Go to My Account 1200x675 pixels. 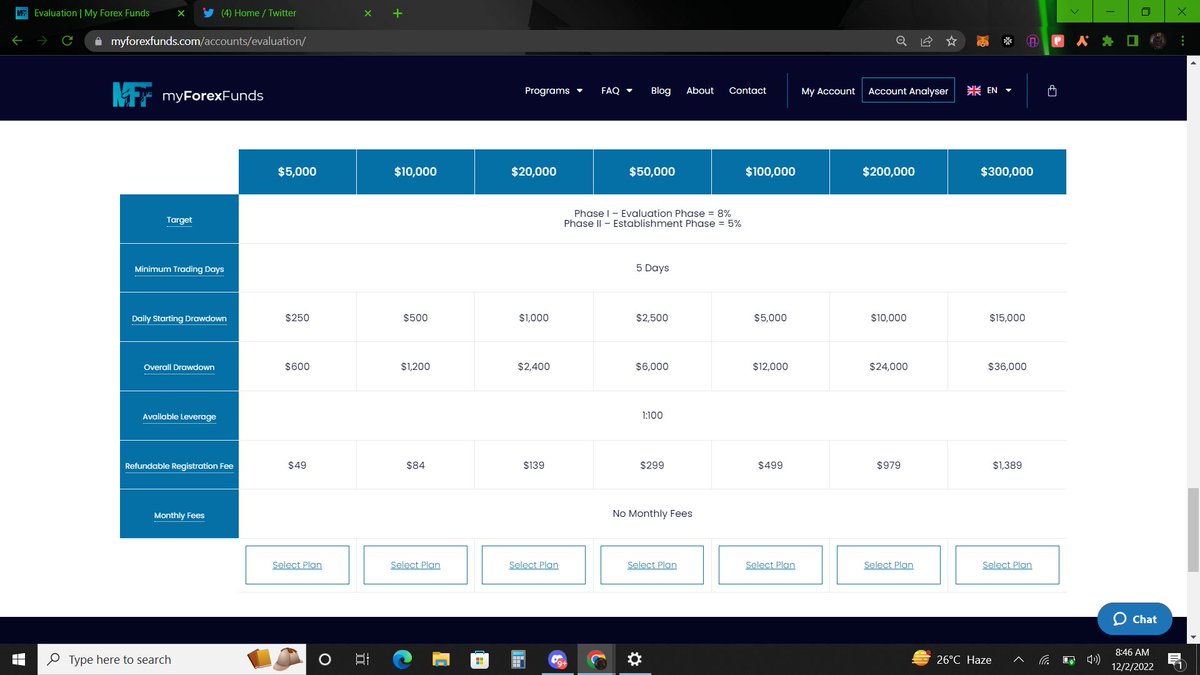point(828,91)
